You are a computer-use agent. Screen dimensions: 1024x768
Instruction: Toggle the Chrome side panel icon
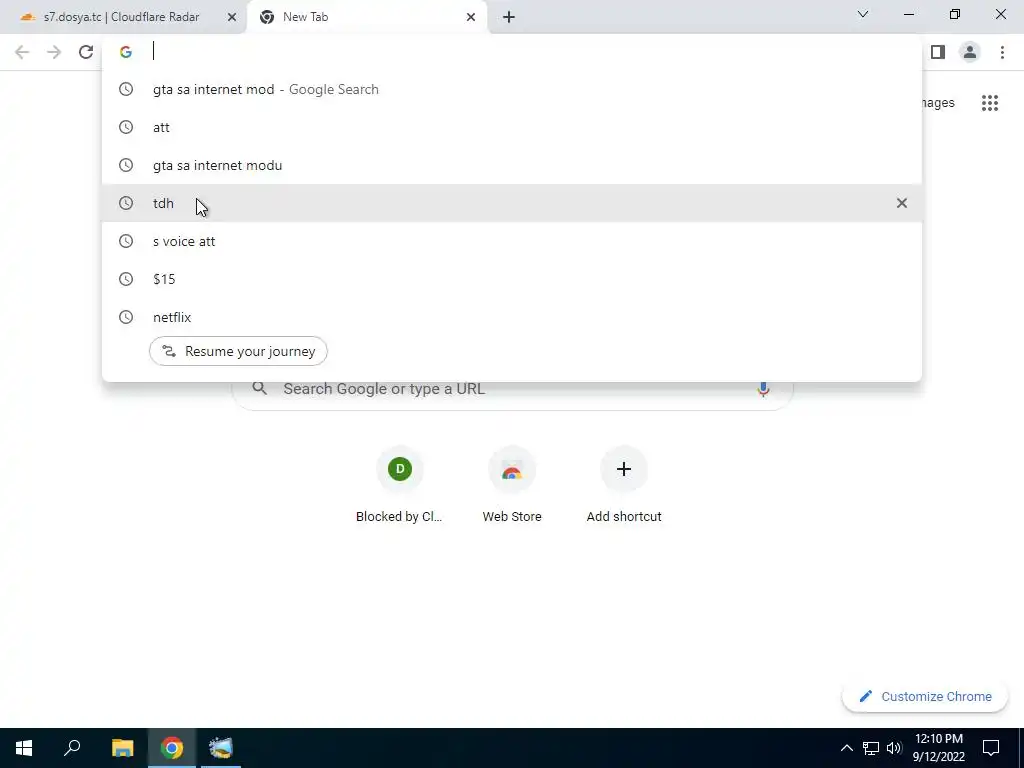click(938, 52)
